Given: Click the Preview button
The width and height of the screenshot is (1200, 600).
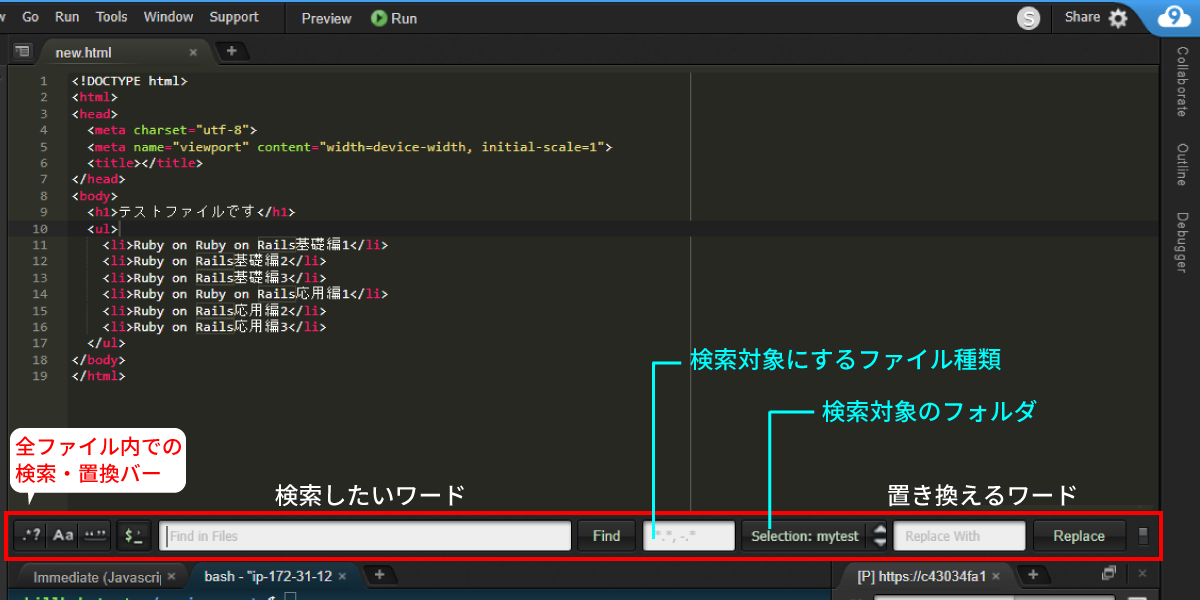Looking at the screenshot, I should tap(326, 18).
